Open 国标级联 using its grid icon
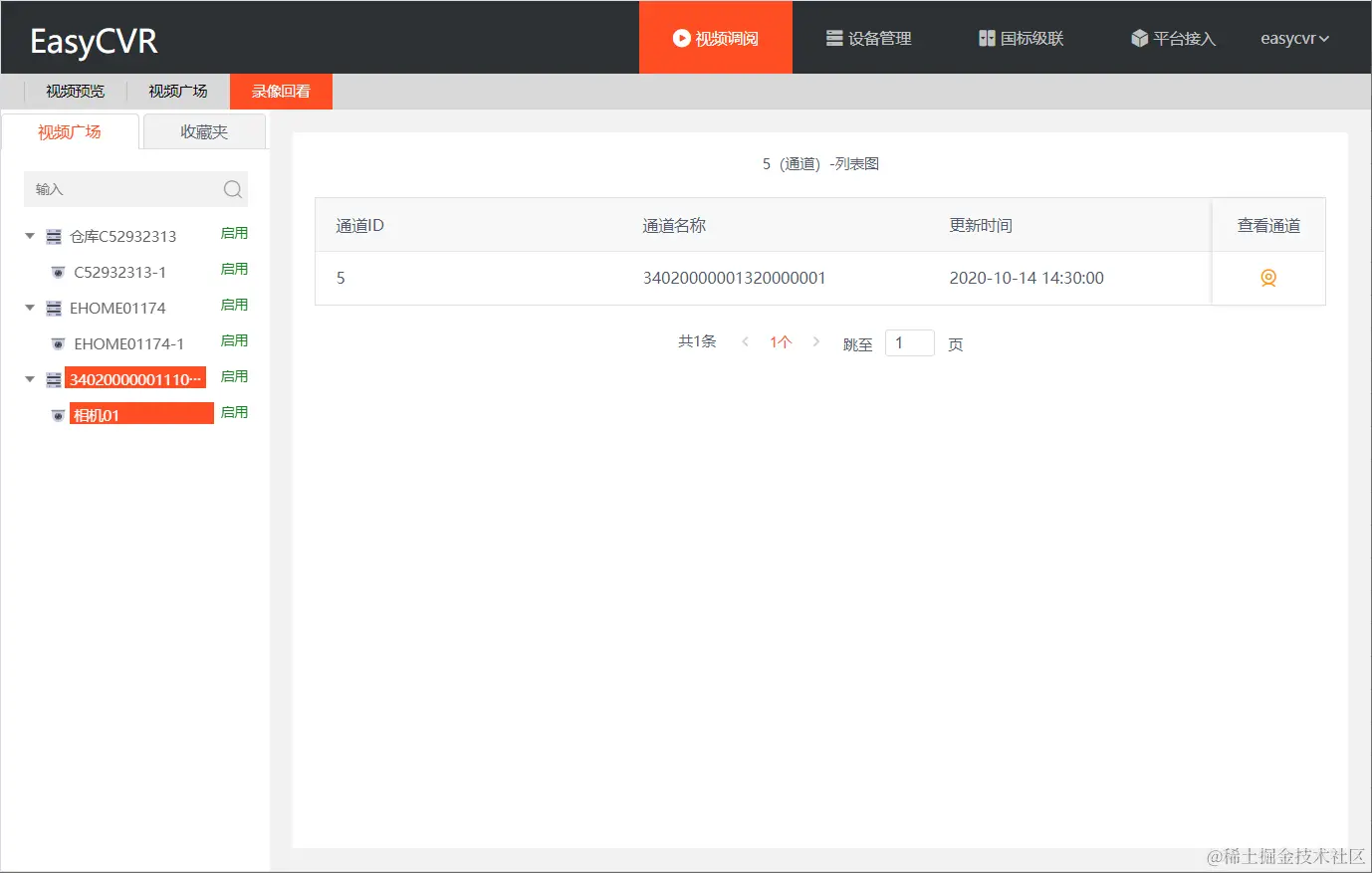Viewport: 1372px width, 873px height. pyautogui.click(x=985, y=38)
